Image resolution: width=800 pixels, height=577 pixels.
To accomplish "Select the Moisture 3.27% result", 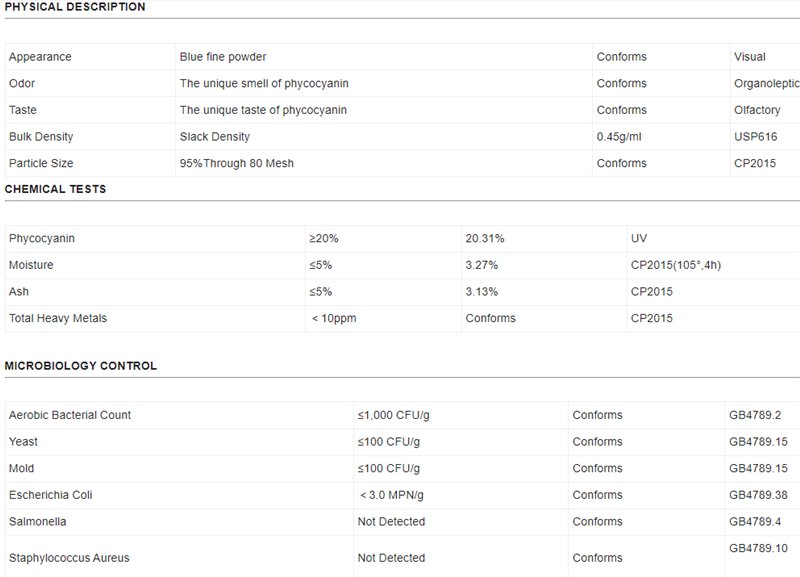I will (x=482, y=266).
